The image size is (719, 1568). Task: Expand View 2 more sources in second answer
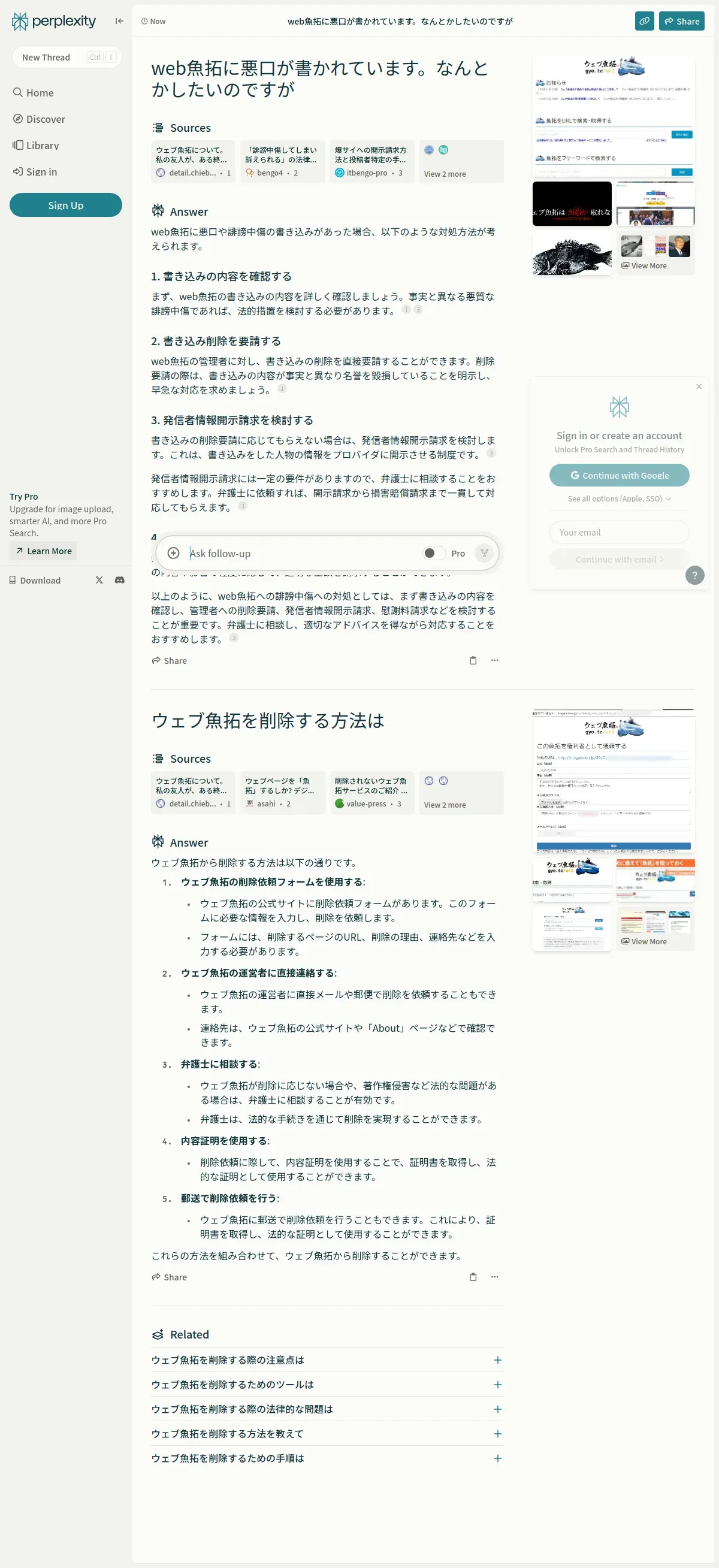coord(461,793)
